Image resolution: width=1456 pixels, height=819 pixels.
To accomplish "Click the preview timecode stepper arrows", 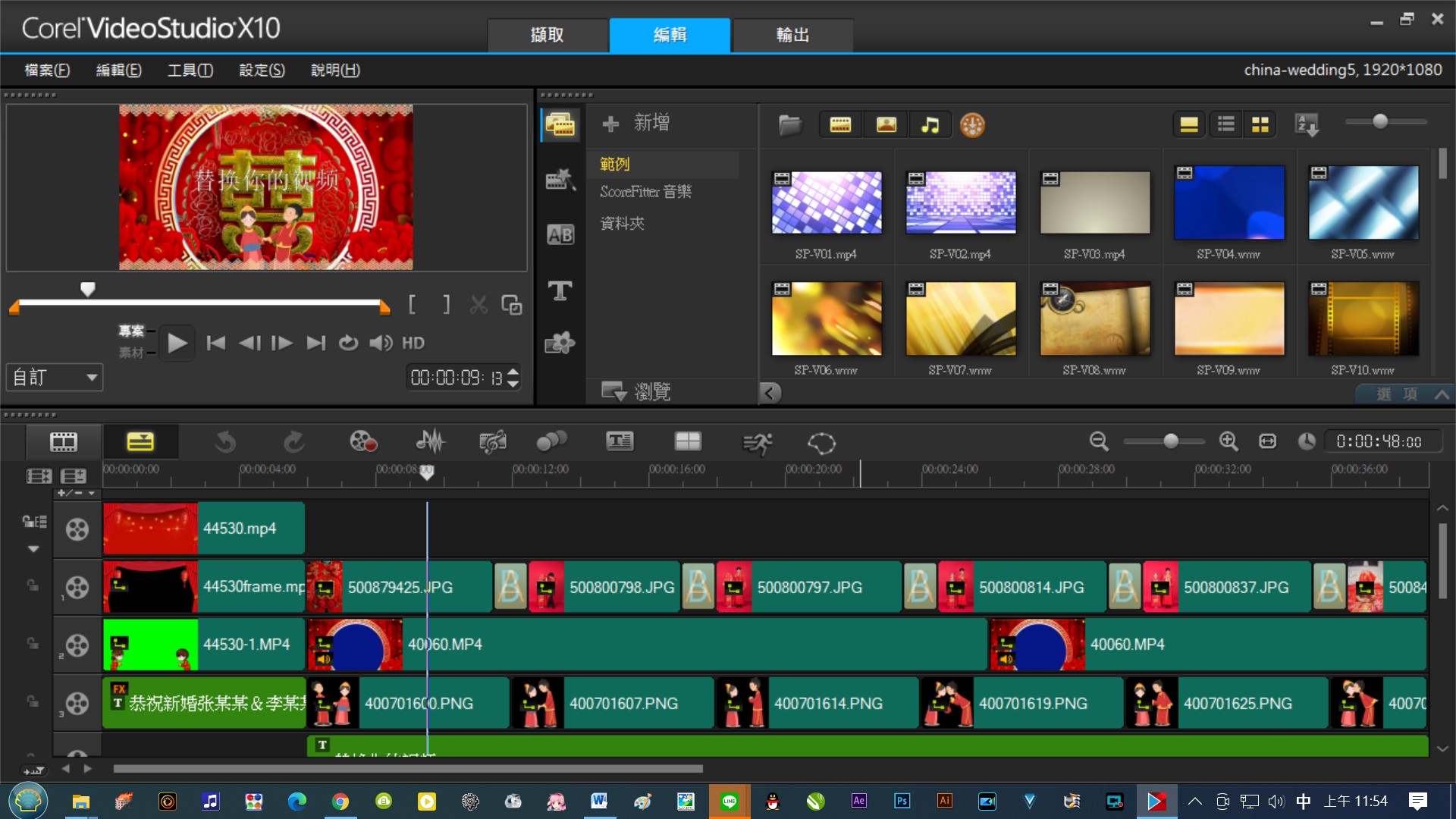I will (513, 378).
